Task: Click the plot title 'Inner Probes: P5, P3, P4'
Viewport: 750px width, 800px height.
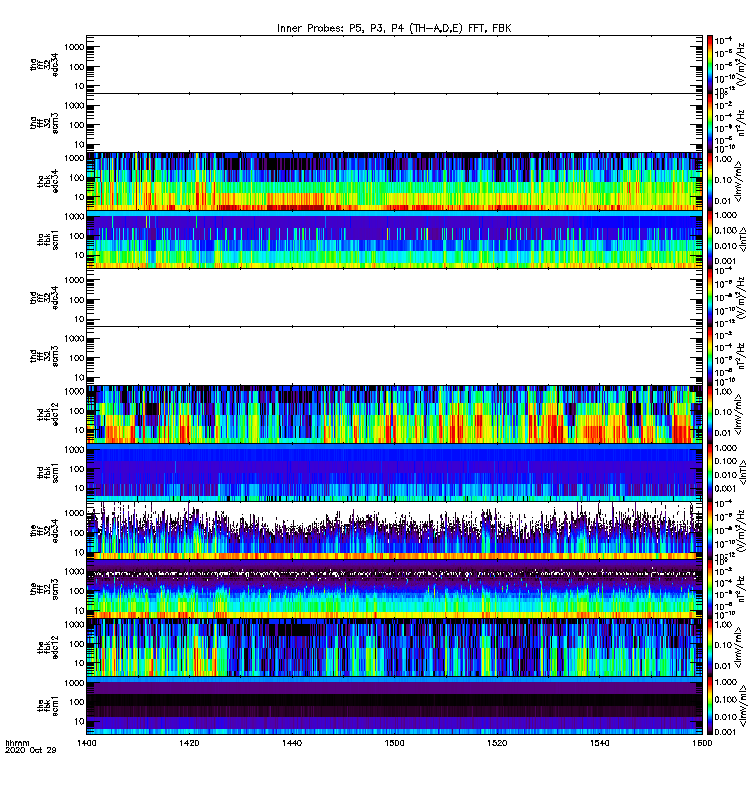Action: click(x=342, y=28)
